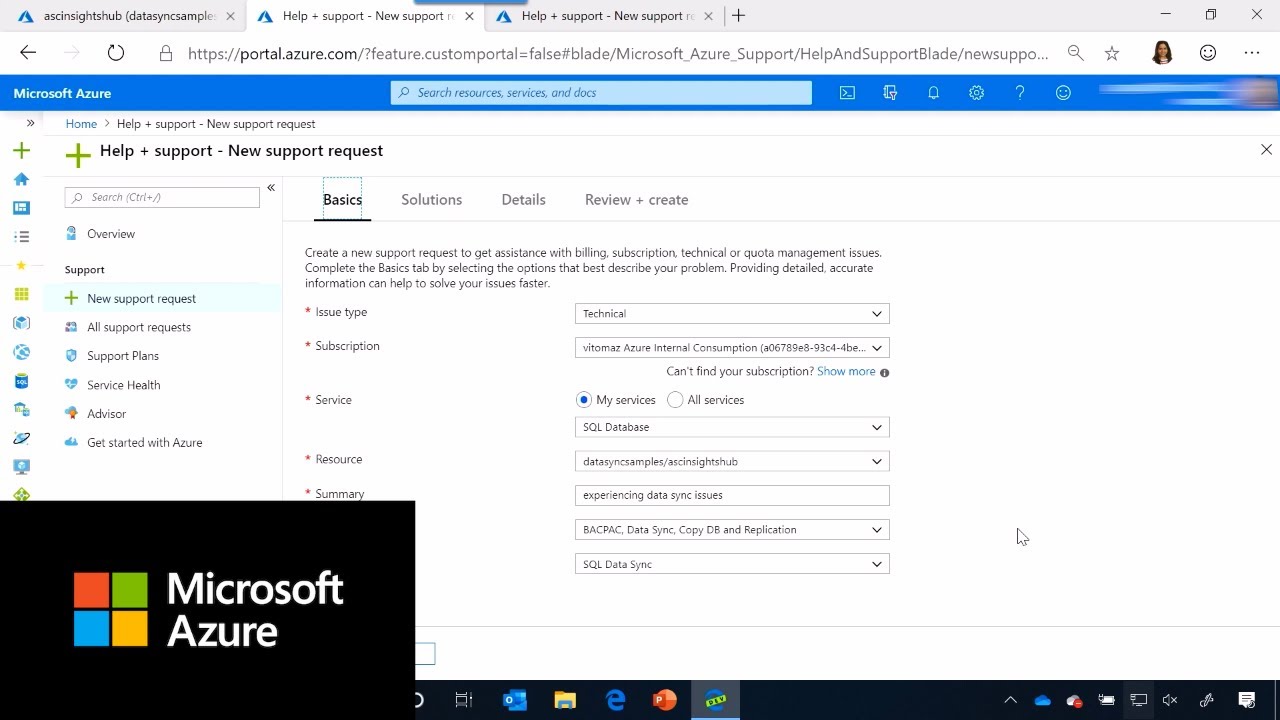Open Resource groups cube icon
This screenshot has height=720, width=1280.
click(21, 323)
